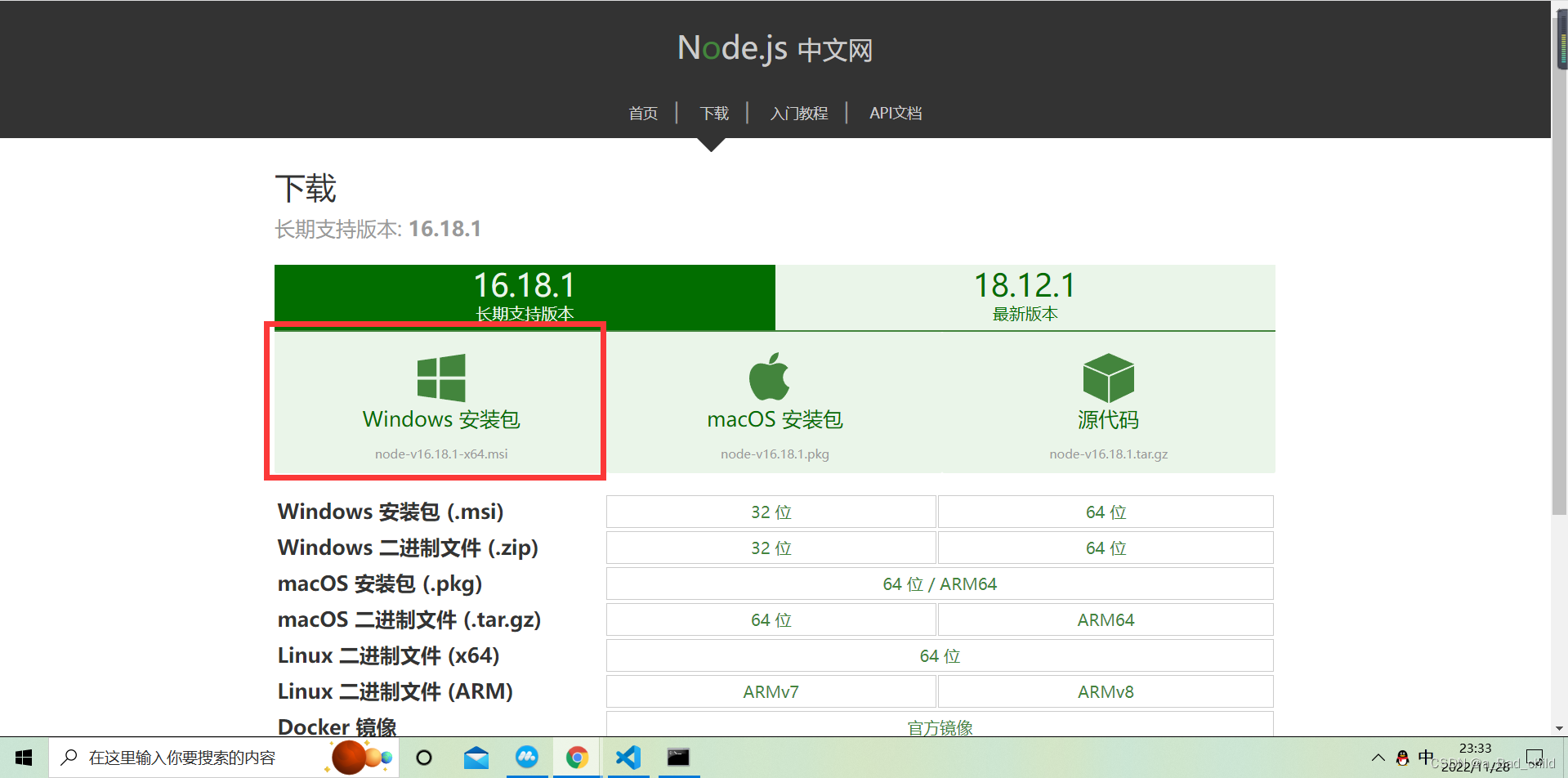
Task: Download ARM64 macOS 二进制文件 (.tar.gz)
Action: pos(1106,619)
